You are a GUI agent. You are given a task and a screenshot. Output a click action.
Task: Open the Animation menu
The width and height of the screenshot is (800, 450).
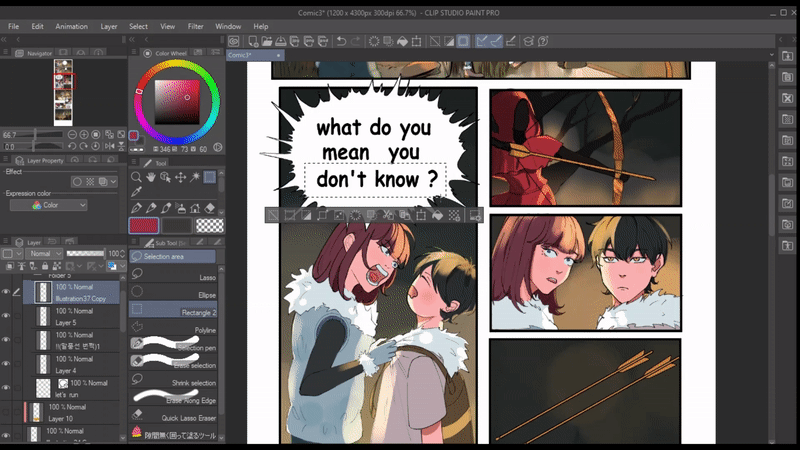click(x=71, y=27)
